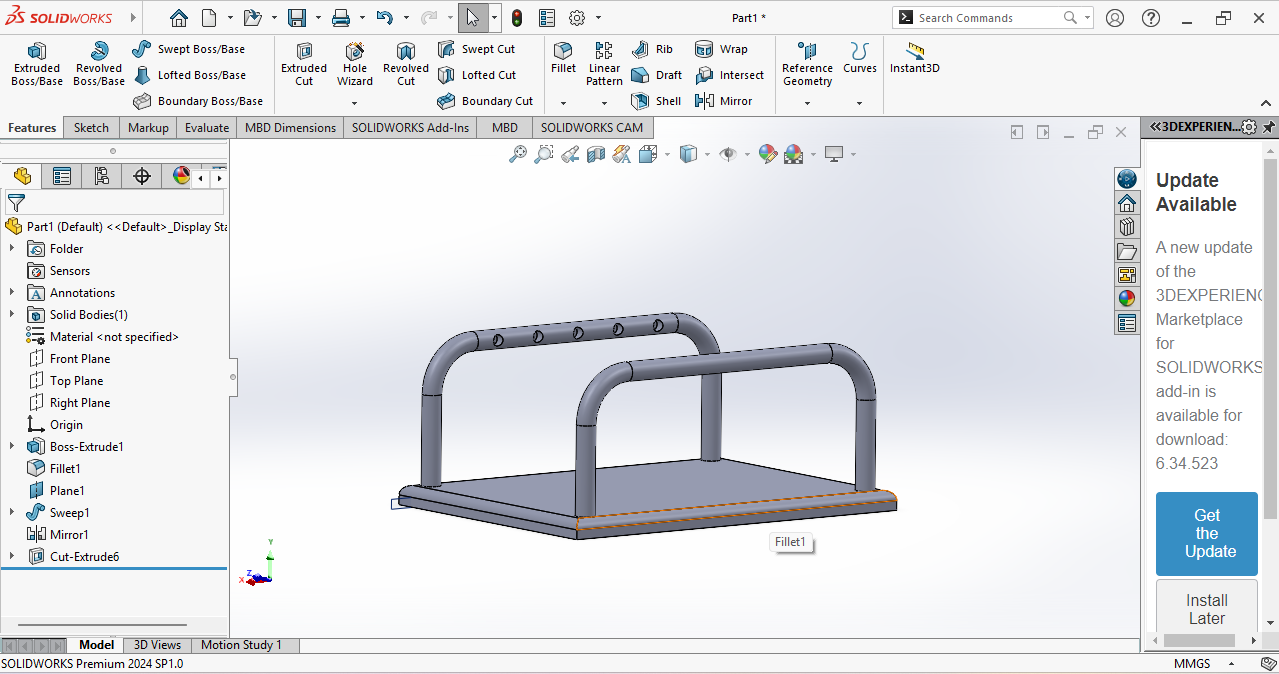Viewport: 1279px width, 674px height.
Task: Open the Hole Wizard dropdown arrow
Action: click(x=354, y=103)
